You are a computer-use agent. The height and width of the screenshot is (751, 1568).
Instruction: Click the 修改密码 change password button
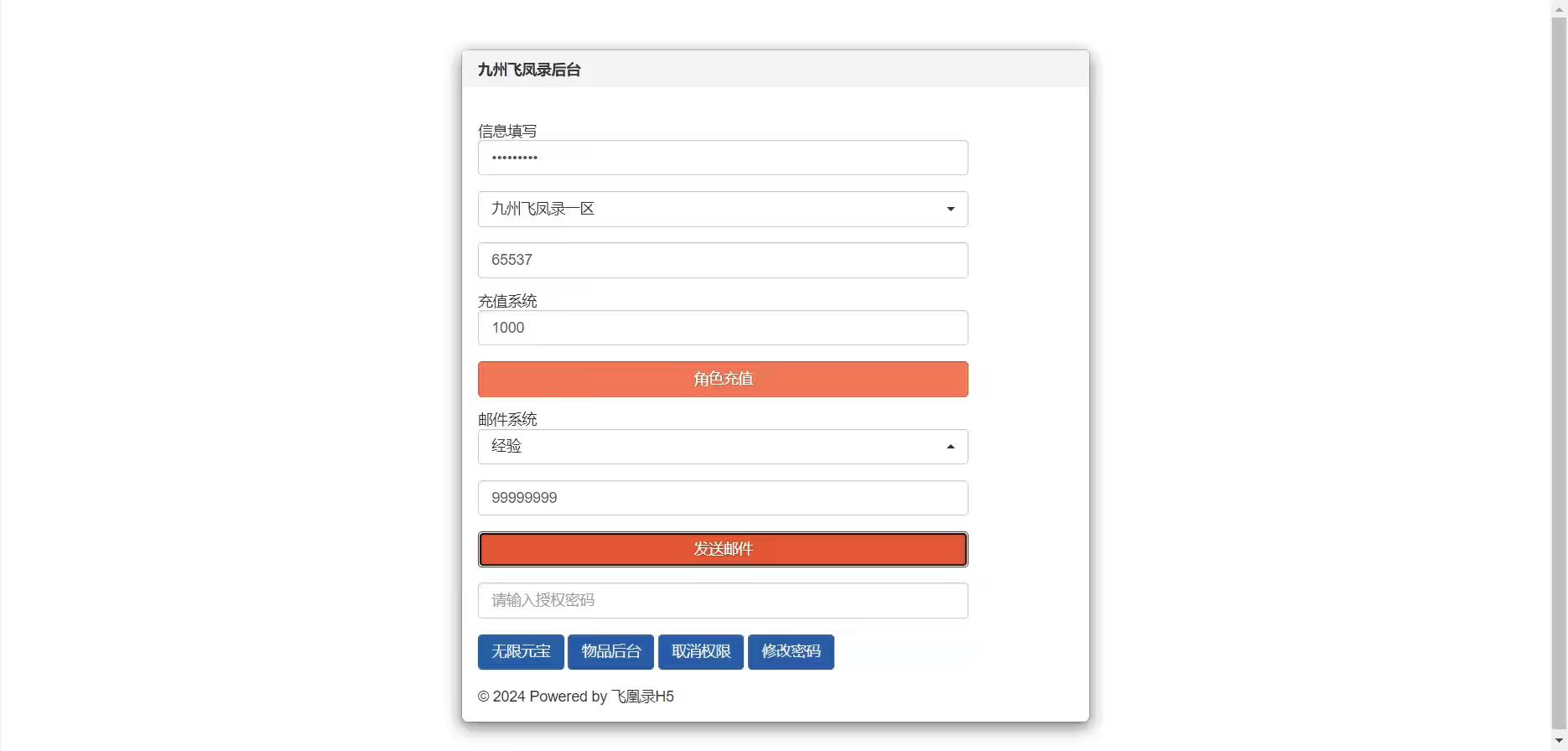pyautogui.click(x=790, y=651)
